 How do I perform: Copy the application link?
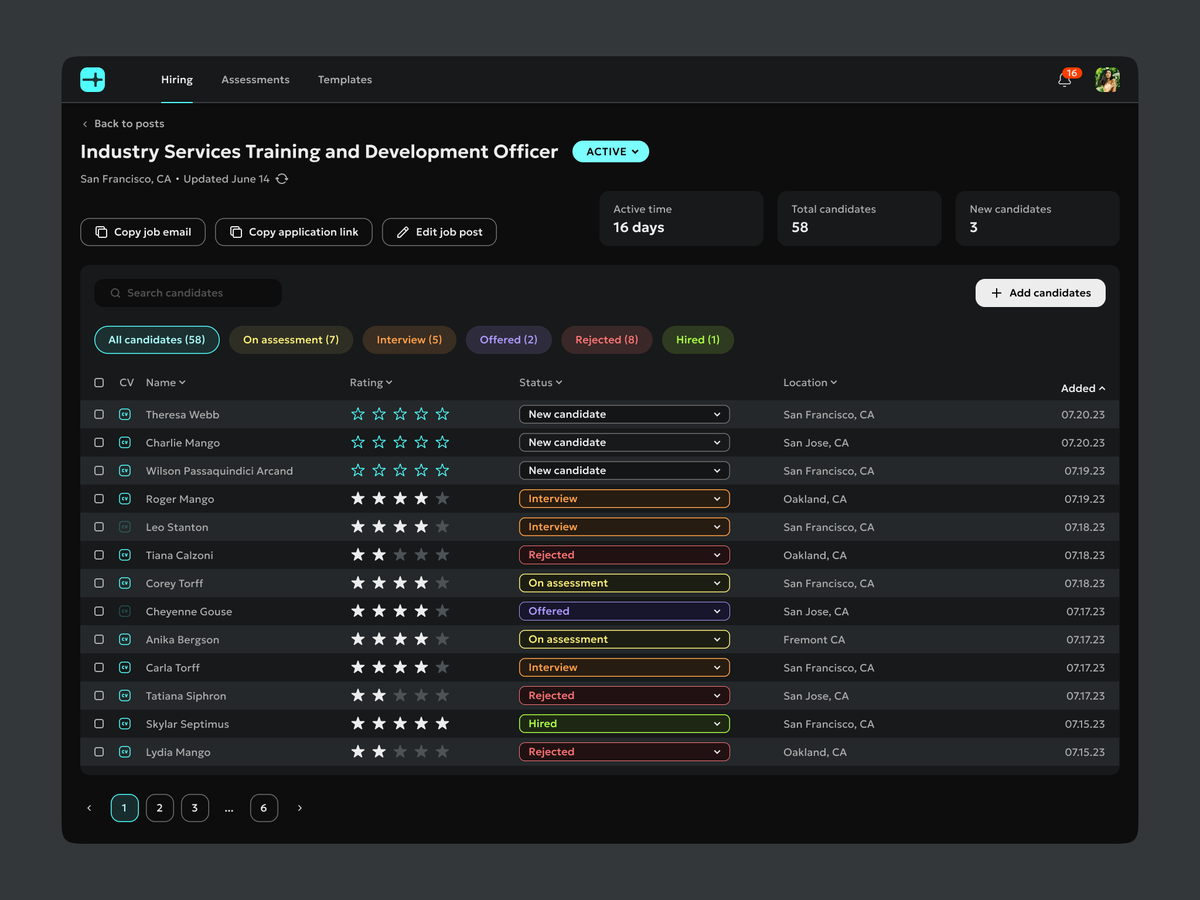coord(294,232)
